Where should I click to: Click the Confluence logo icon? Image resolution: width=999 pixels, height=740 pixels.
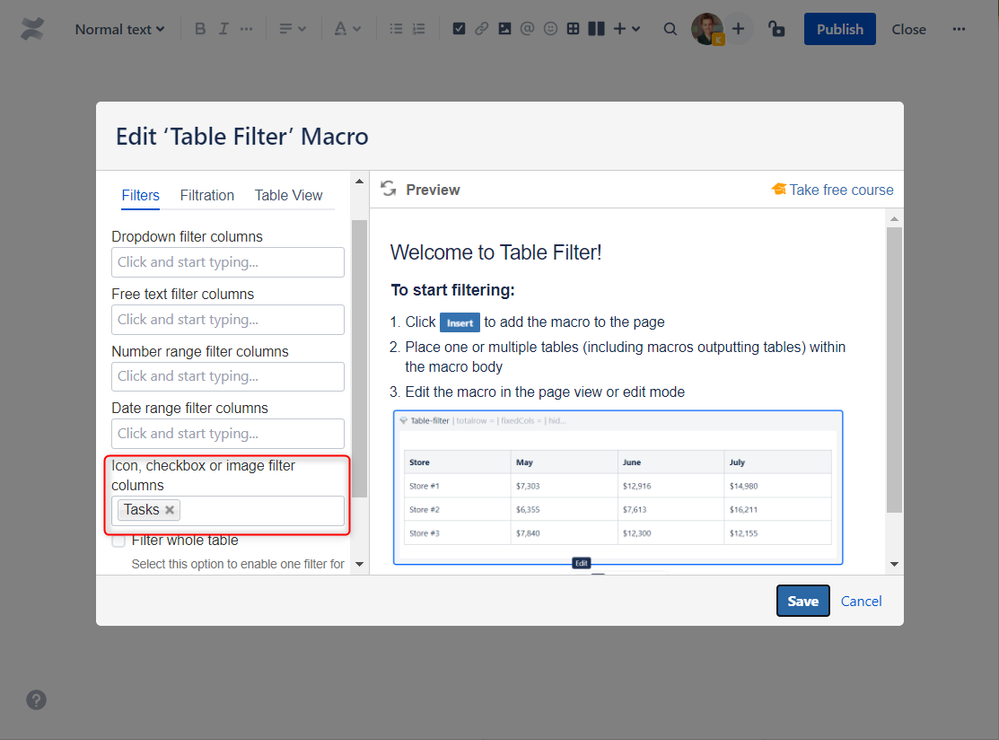click(32, 29)
